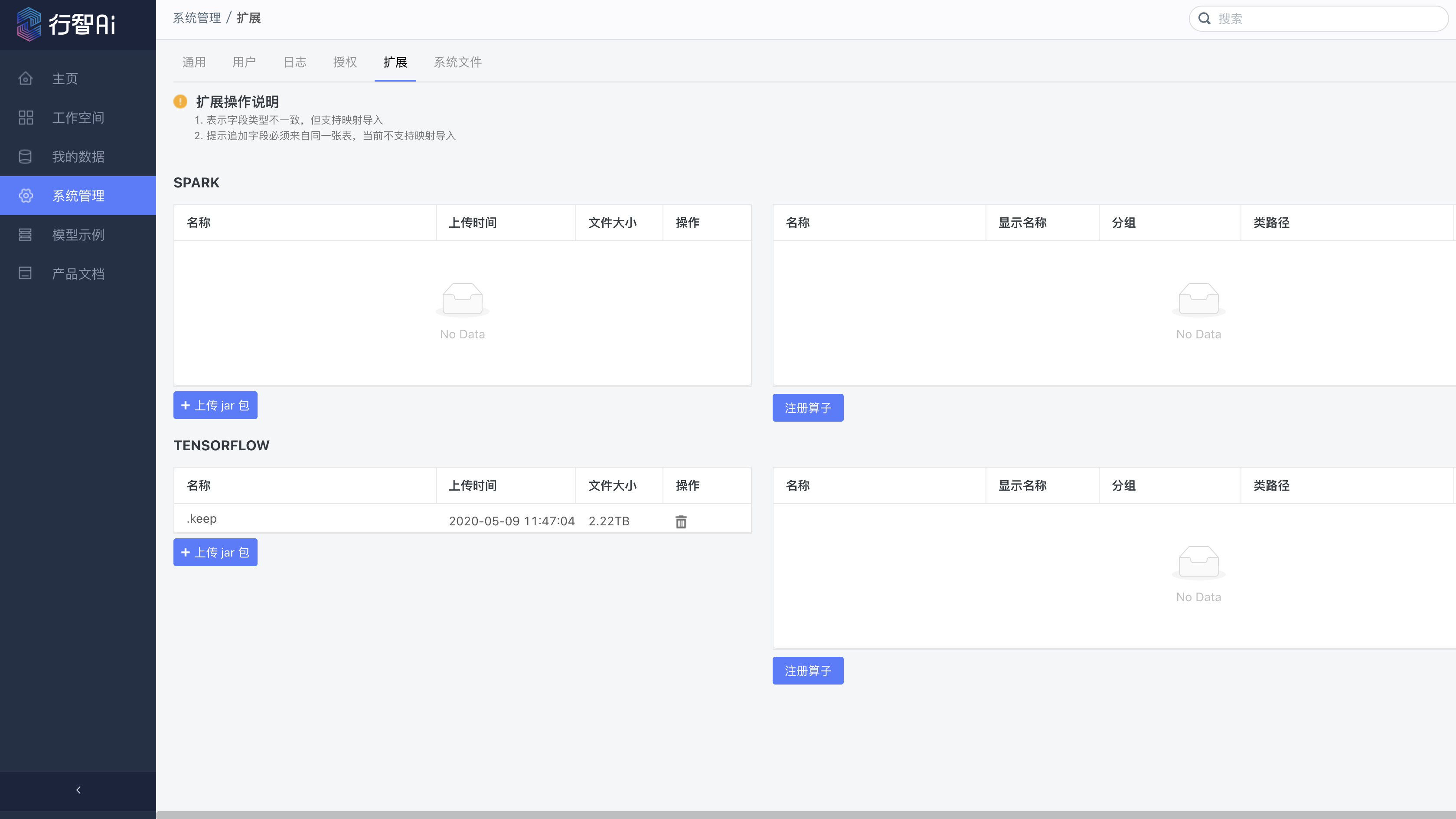This screenshot has width=1456, height=819.
Task: Collapse the sidebar with the chevron
Action: 78,790
